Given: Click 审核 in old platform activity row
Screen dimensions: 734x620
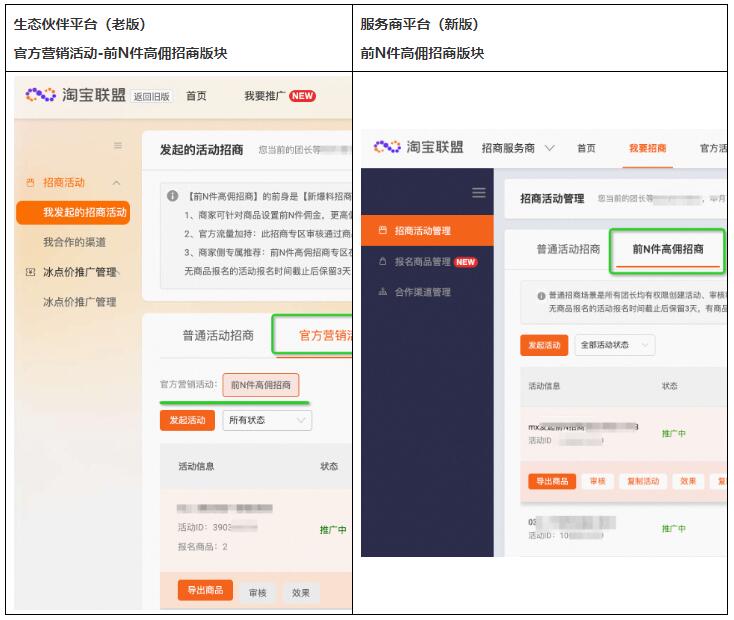Looking at the screenshot, I should click(257, 593).
